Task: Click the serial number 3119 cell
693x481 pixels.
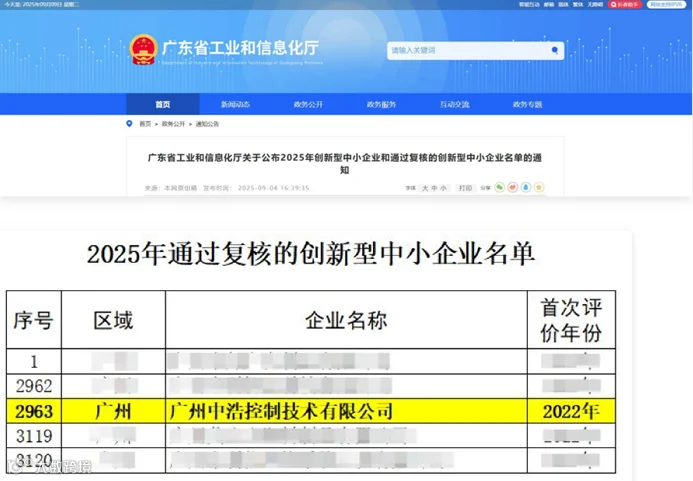Action: click(x=34, y=436)
